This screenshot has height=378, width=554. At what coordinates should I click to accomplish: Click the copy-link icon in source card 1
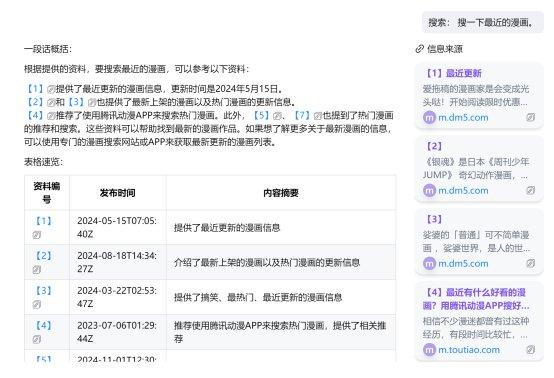531,117
